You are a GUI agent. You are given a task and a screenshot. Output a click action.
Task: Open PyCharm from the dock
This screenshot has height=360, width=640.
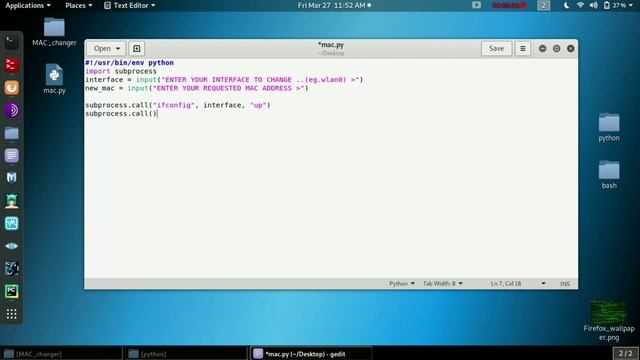[11, 291]
